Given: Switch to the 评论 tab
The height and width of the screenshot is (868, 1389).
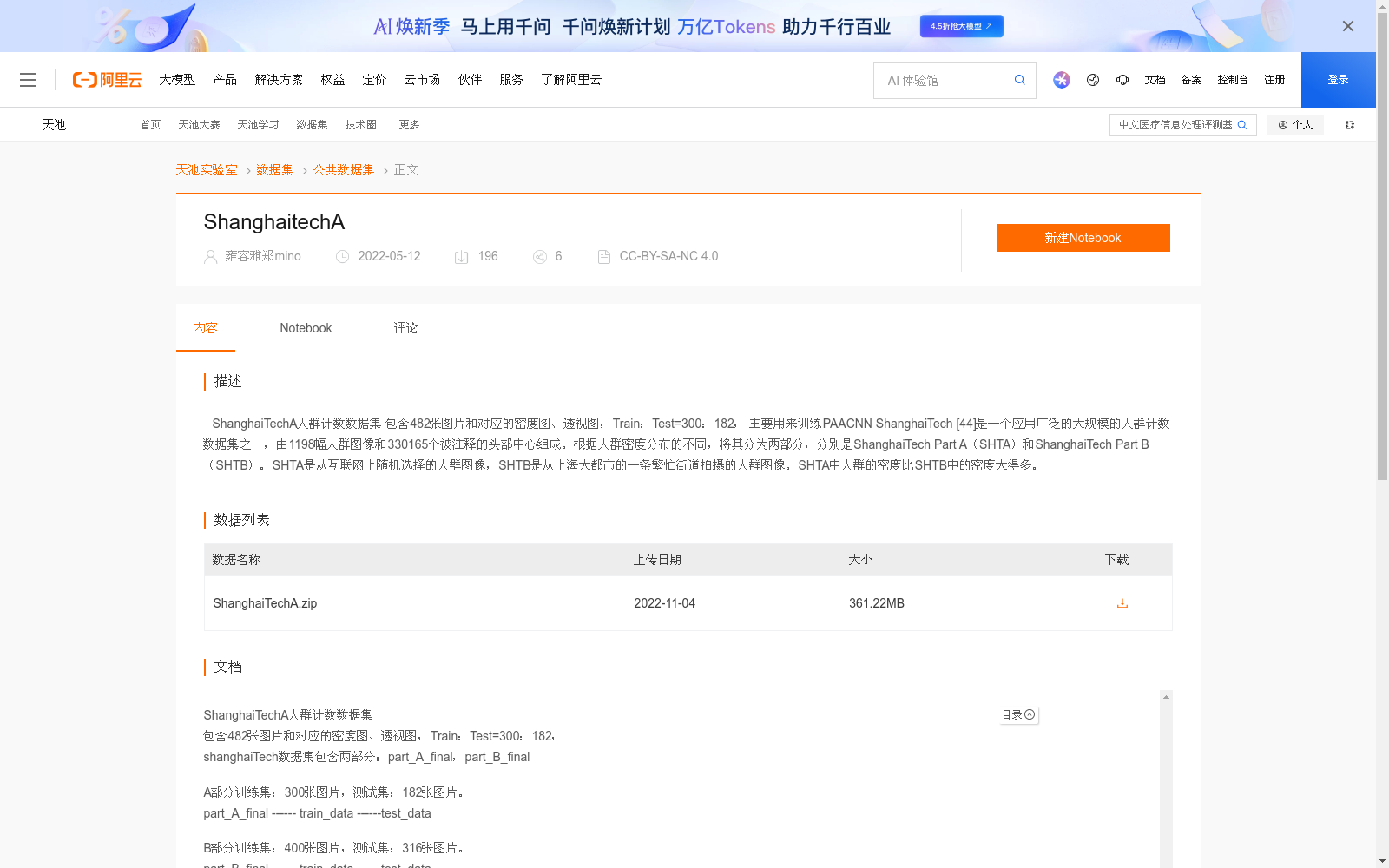Looking at the screenshot, I should pos(405,328).
